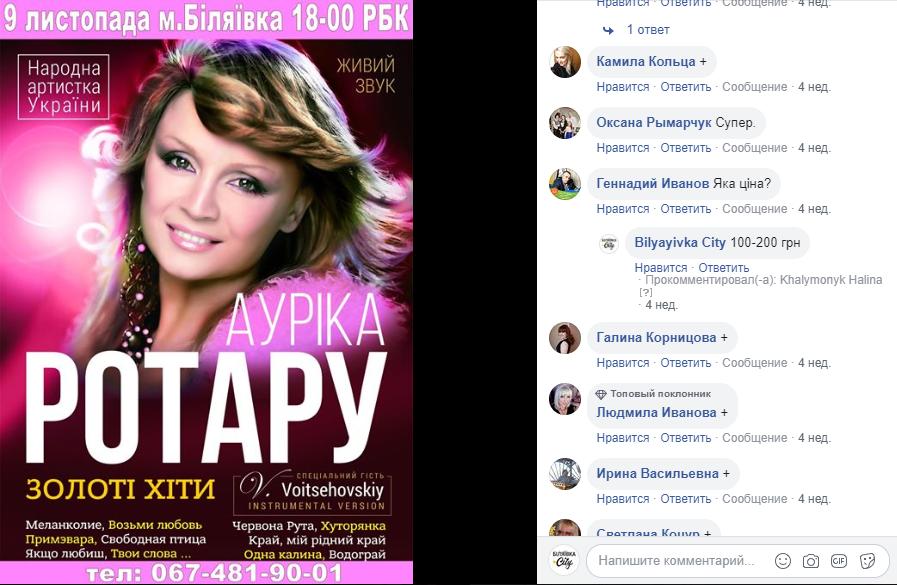This screenshot has width=897, height=585.
Task: Expand the 1 ответ reply thread
Action: [x=648, y=30]
